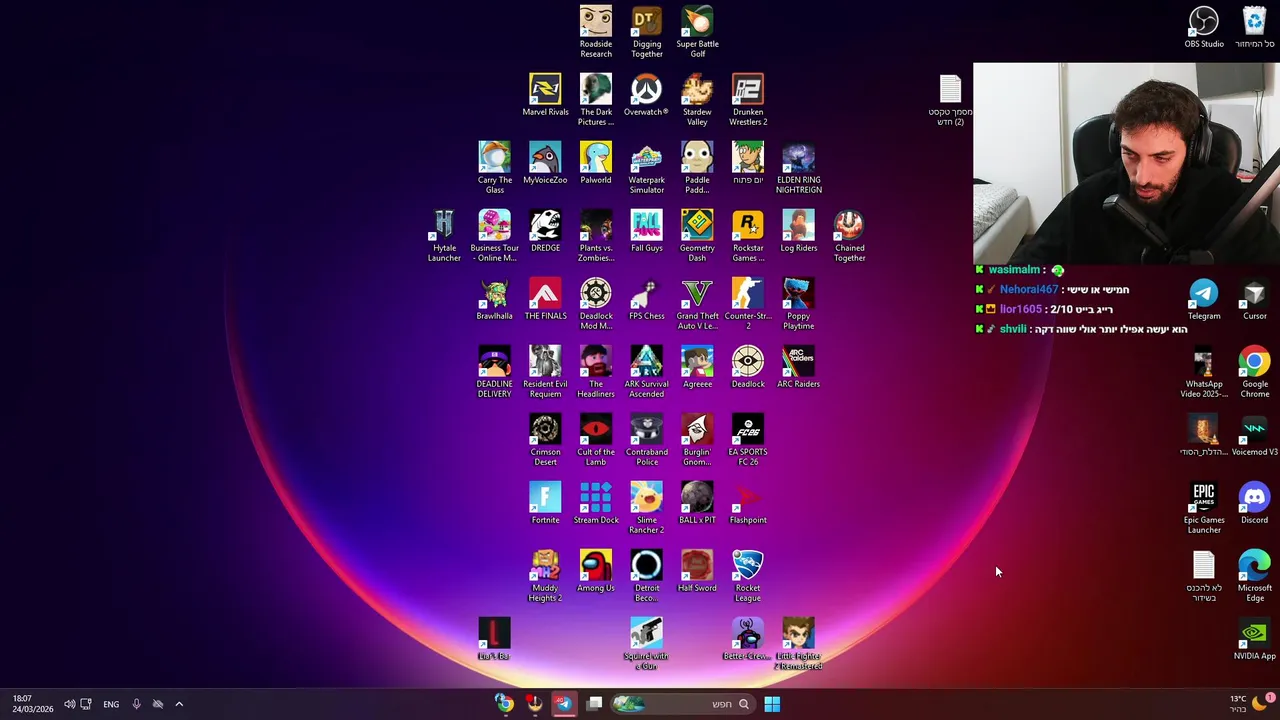Open the Discord desktop icon
This screenshot has height=720, width=1280.
[x=1254, y=503]
